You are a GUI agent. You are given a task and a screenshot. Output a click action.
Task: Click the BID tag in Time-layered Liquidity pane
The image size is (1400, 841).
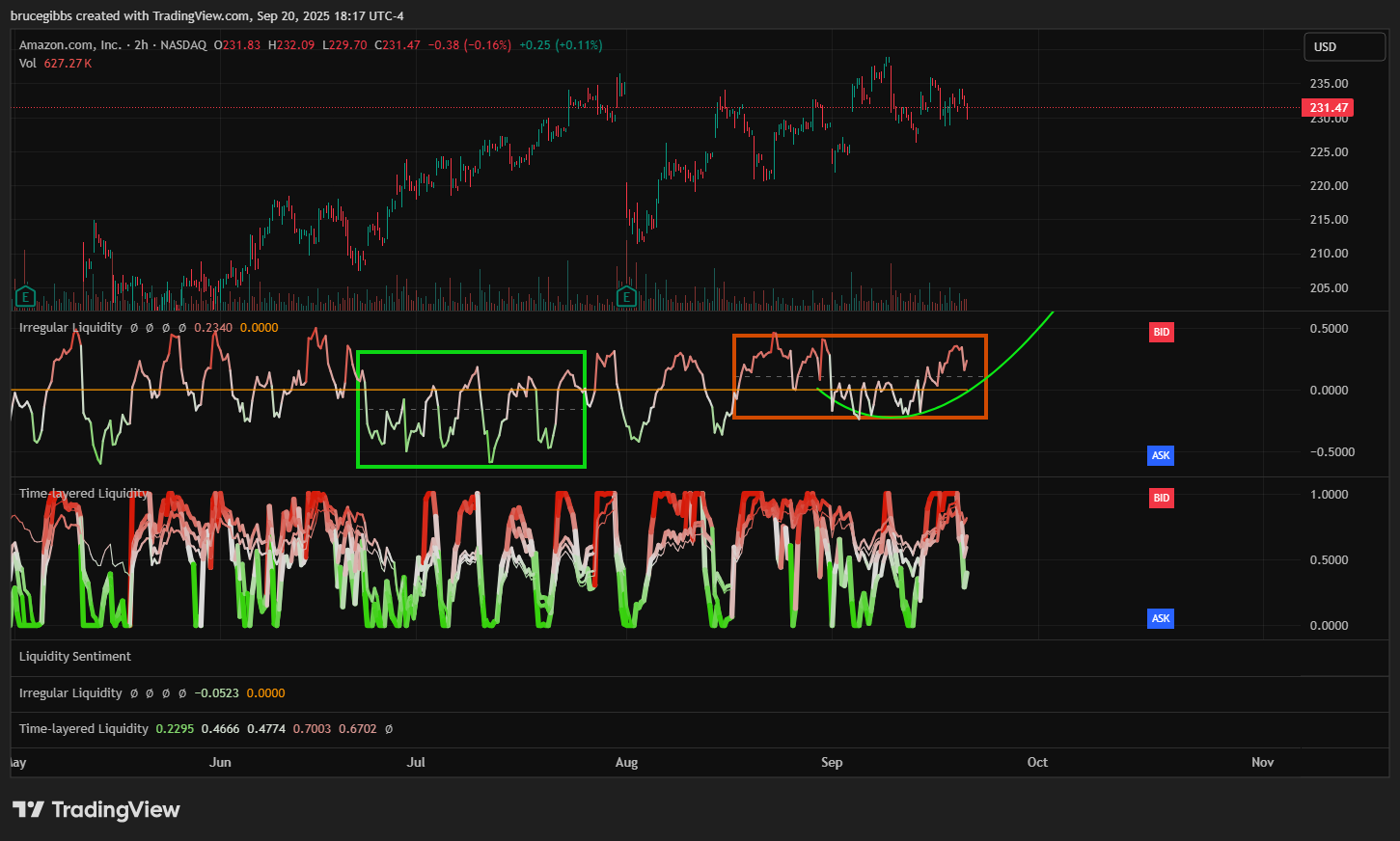coord(1161,498)
